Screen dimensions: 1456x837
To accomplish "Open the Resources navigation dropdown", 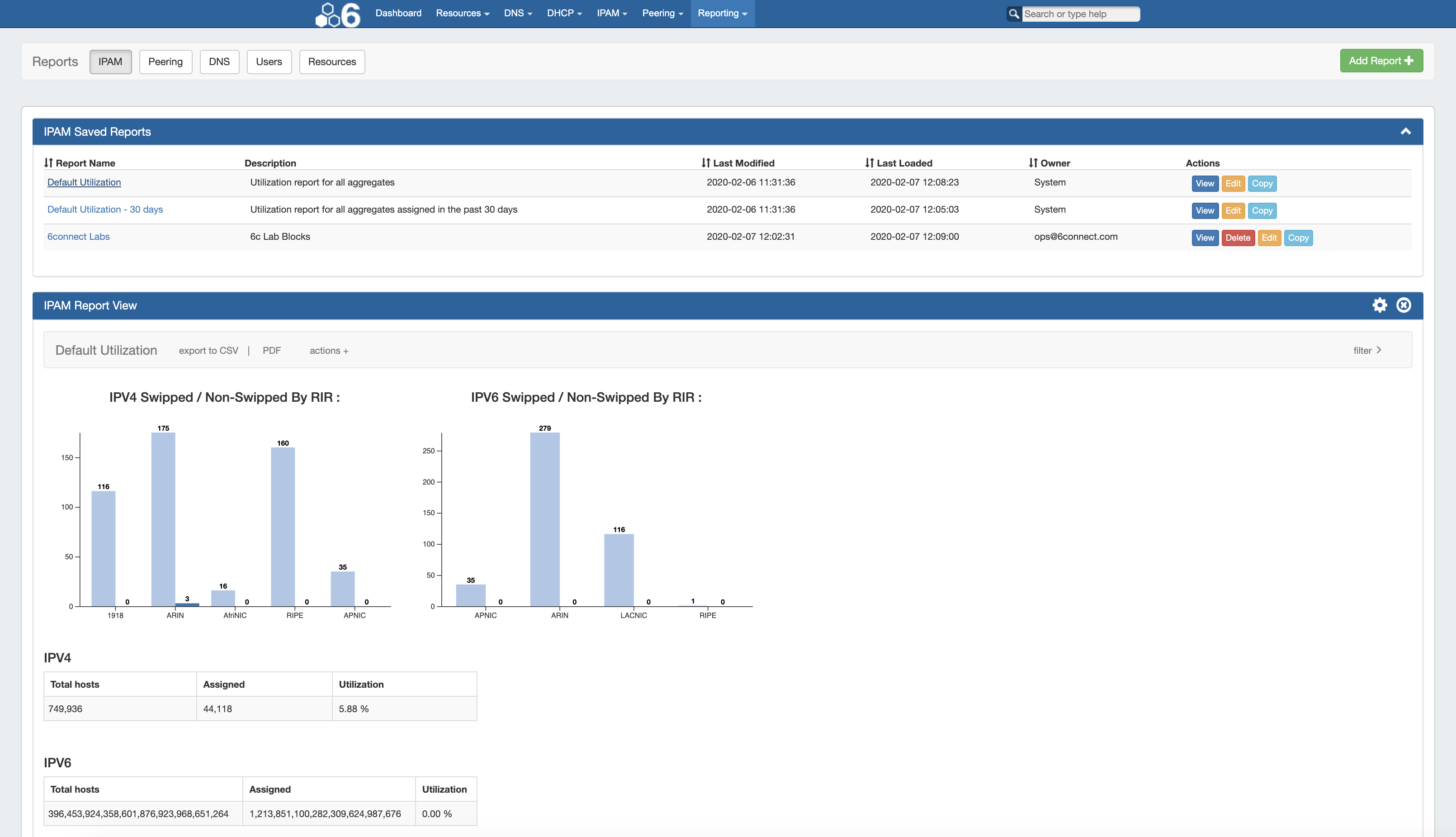I will pyautogui.click(x=463, y=13).
